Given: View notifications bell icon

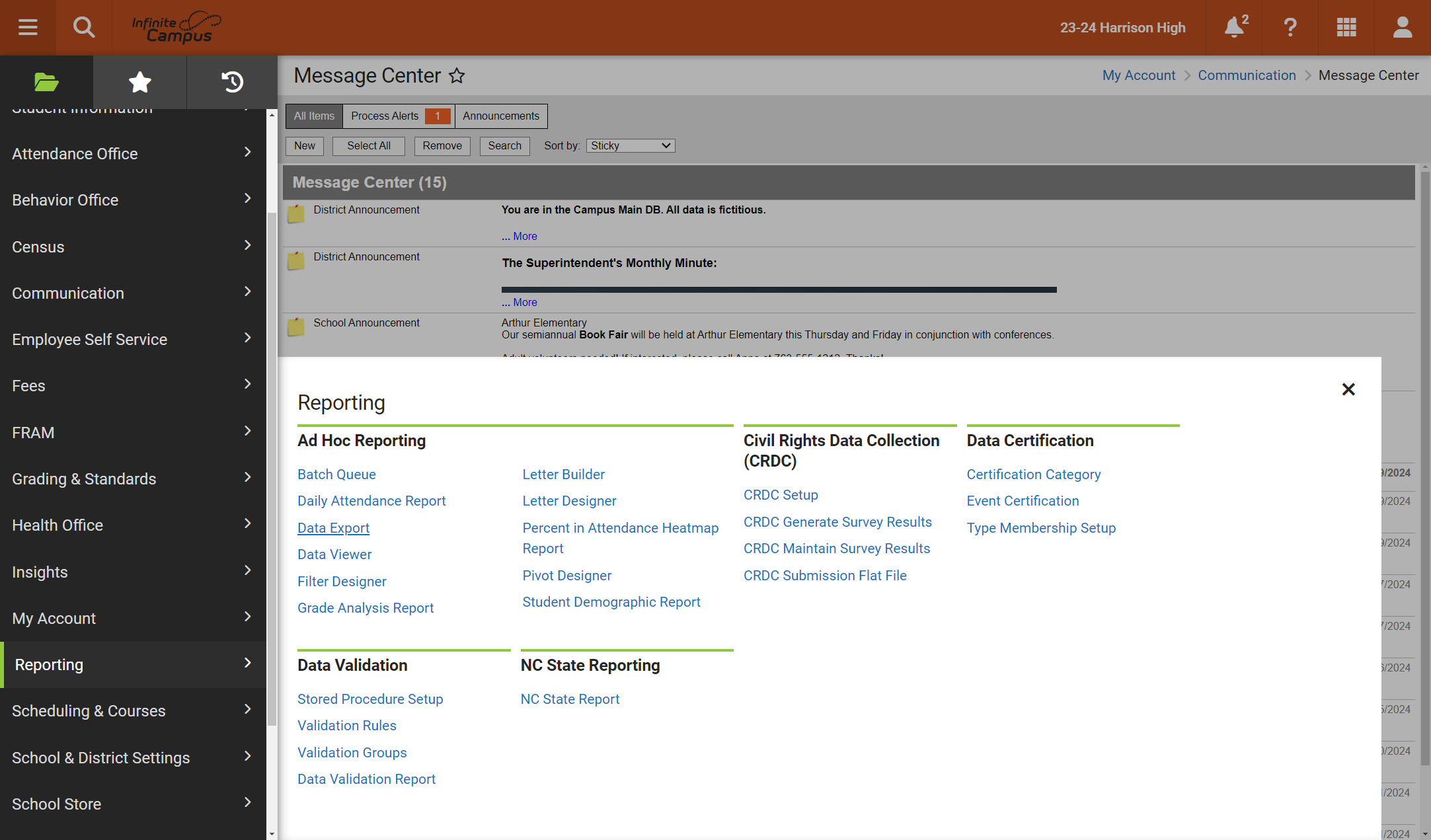Looking at the screenshot, I should 1235,27.
